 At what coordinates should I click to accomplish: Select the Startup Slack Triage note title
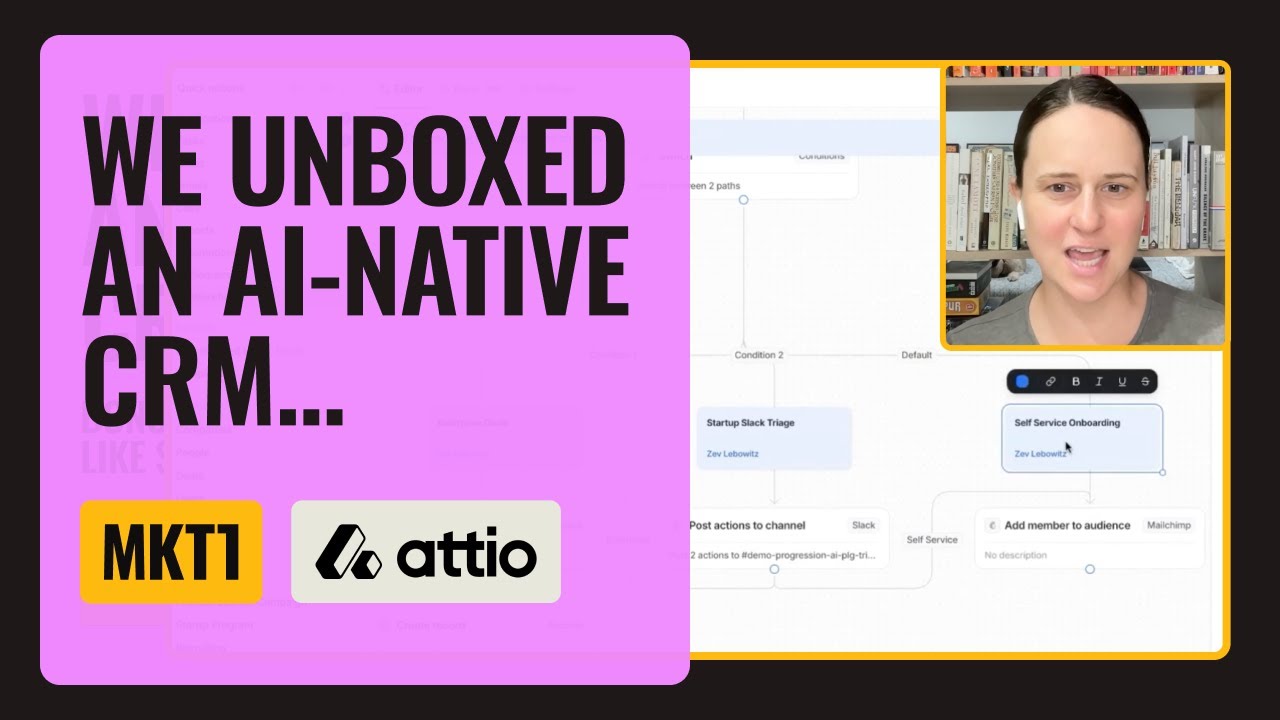(x=750, y=423)
